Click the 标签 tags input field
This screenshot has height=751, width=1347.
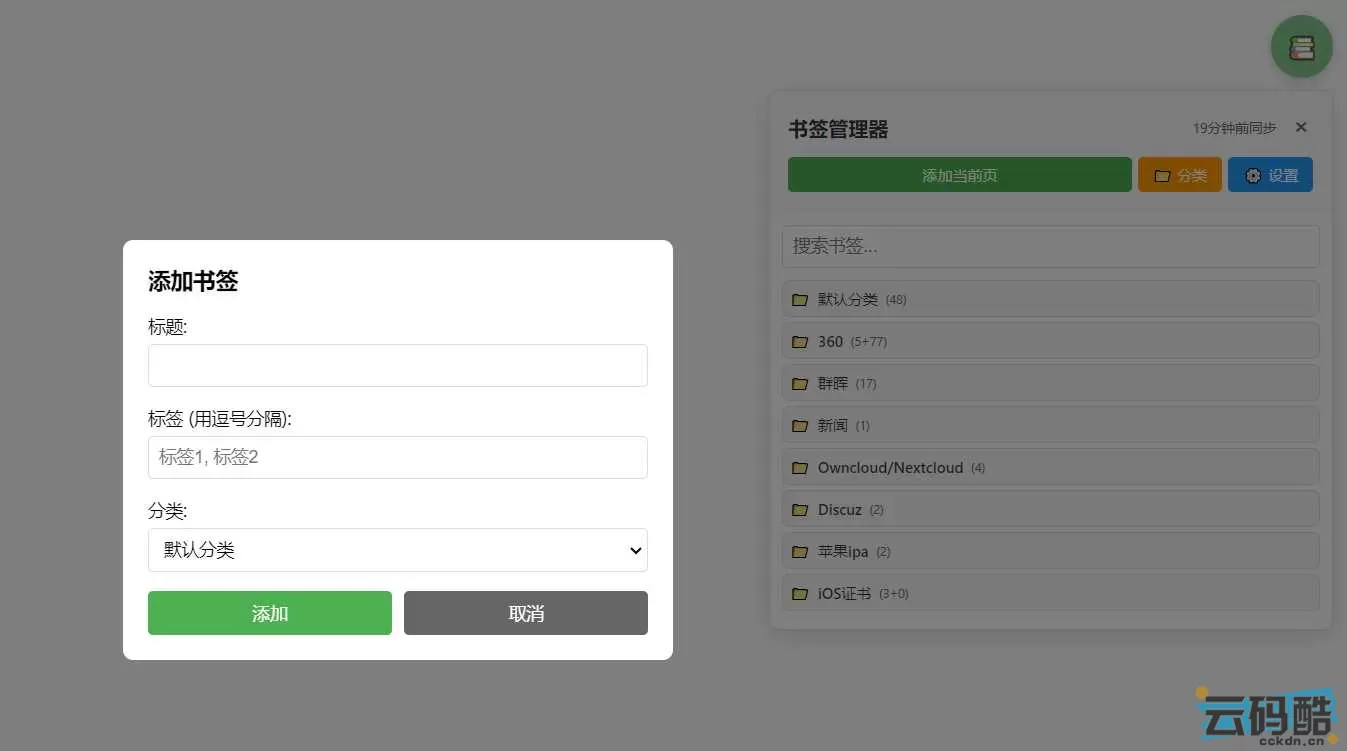tap(397, 457)
